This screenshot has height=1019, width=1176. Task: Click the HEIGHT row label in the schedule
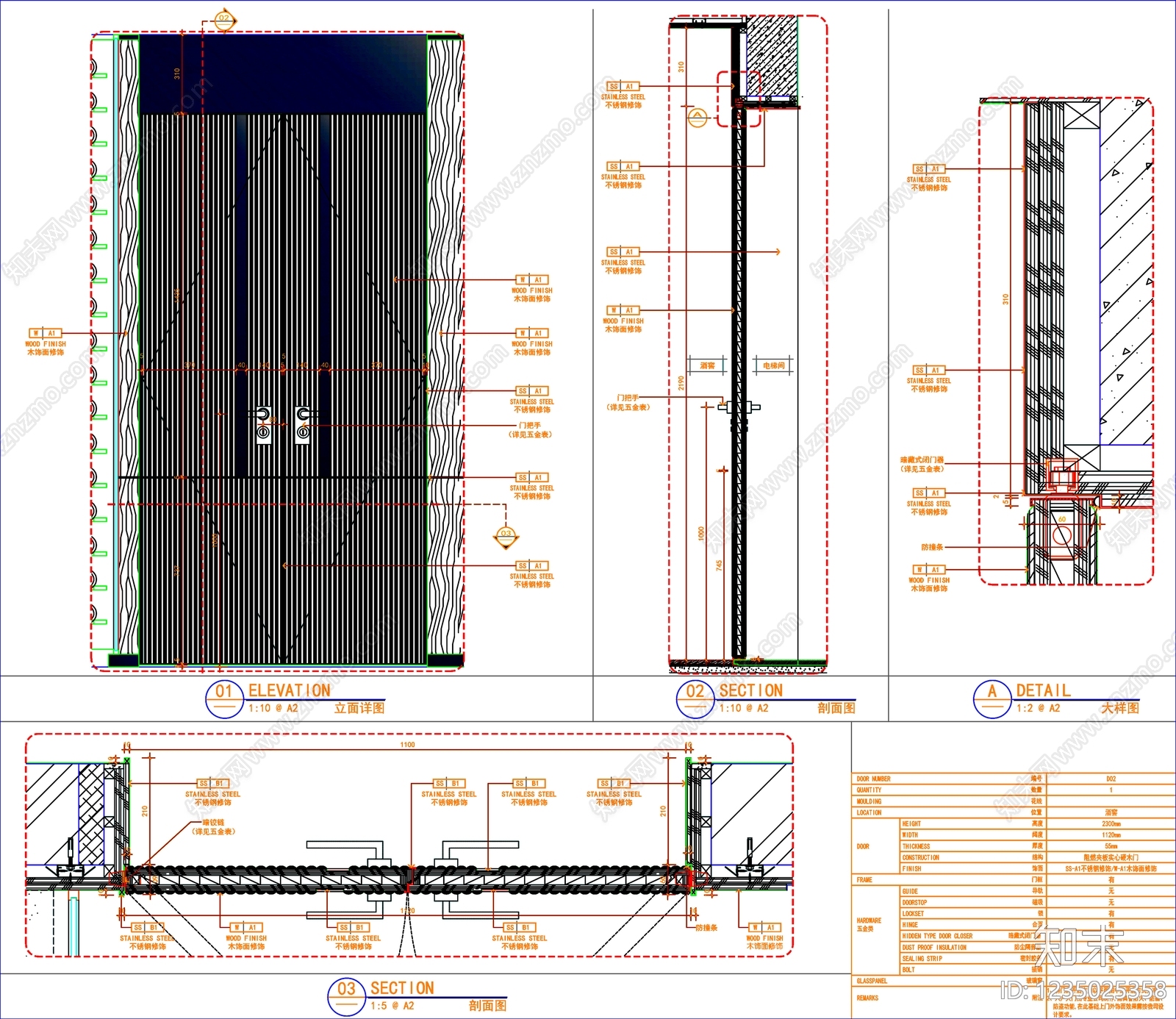(911, 824)
